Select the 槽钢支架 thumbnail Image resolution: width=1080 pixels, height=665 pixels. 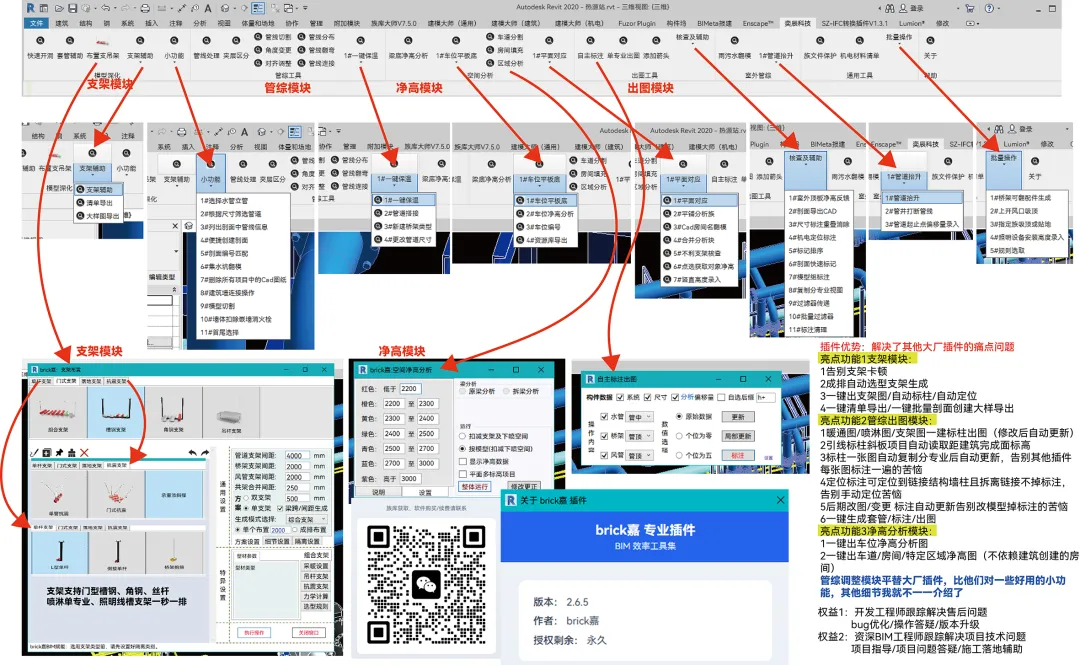(x=116, y=411)
